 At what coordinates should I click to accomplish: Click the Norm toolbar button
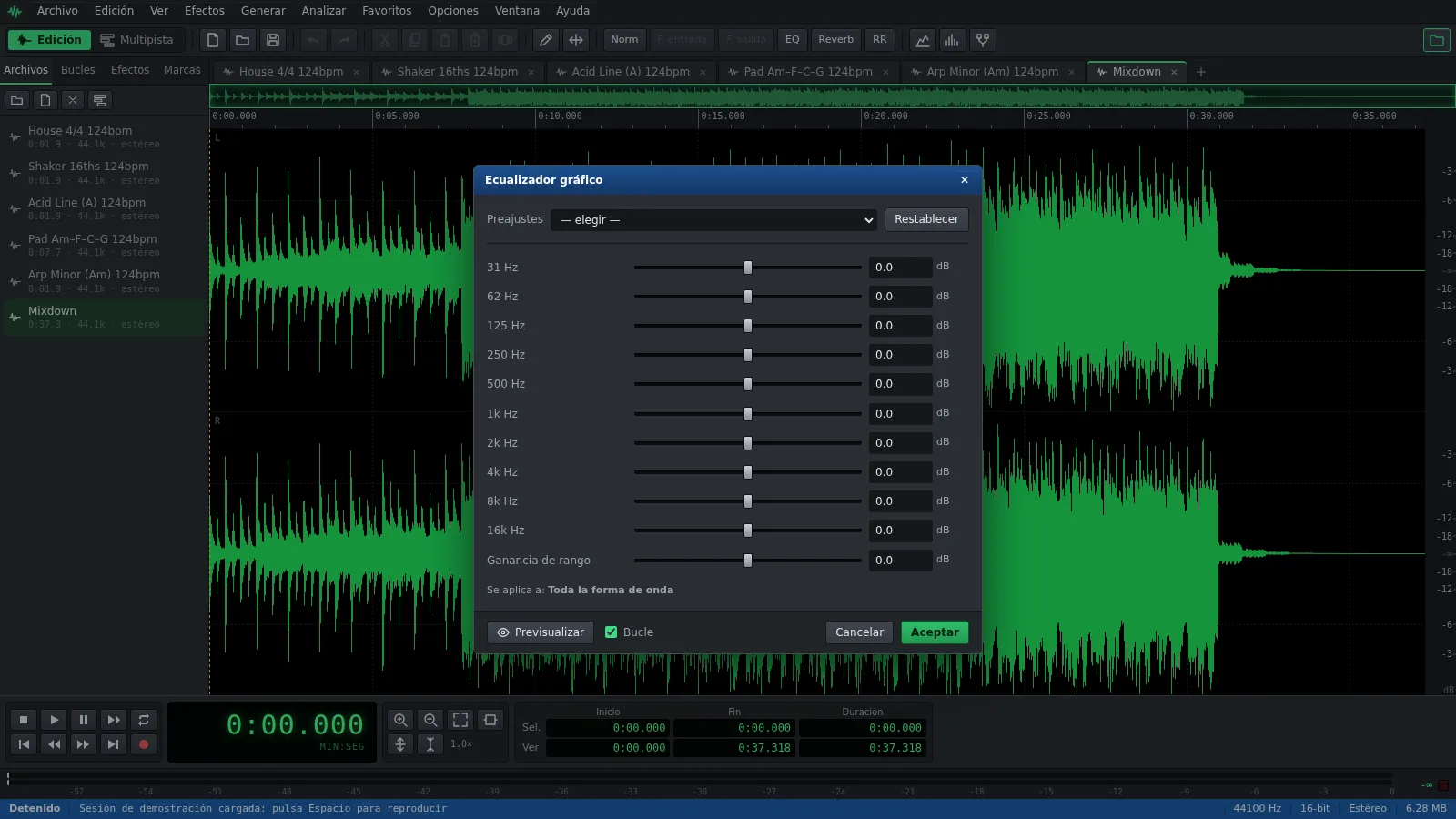(624, 40)
